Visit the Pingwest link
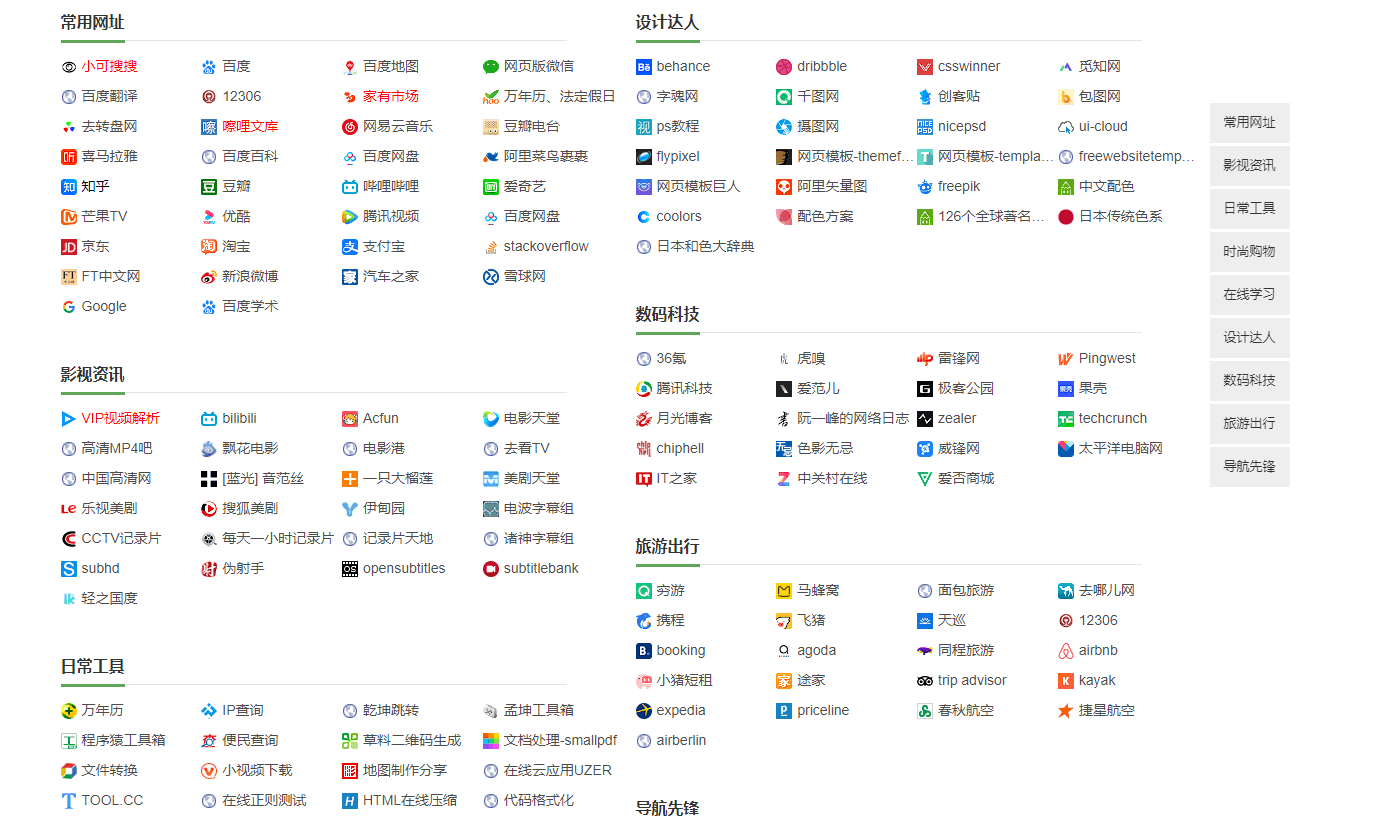Image resolution: width=1386 pixels, height=818 pixels. point(1107,359)
